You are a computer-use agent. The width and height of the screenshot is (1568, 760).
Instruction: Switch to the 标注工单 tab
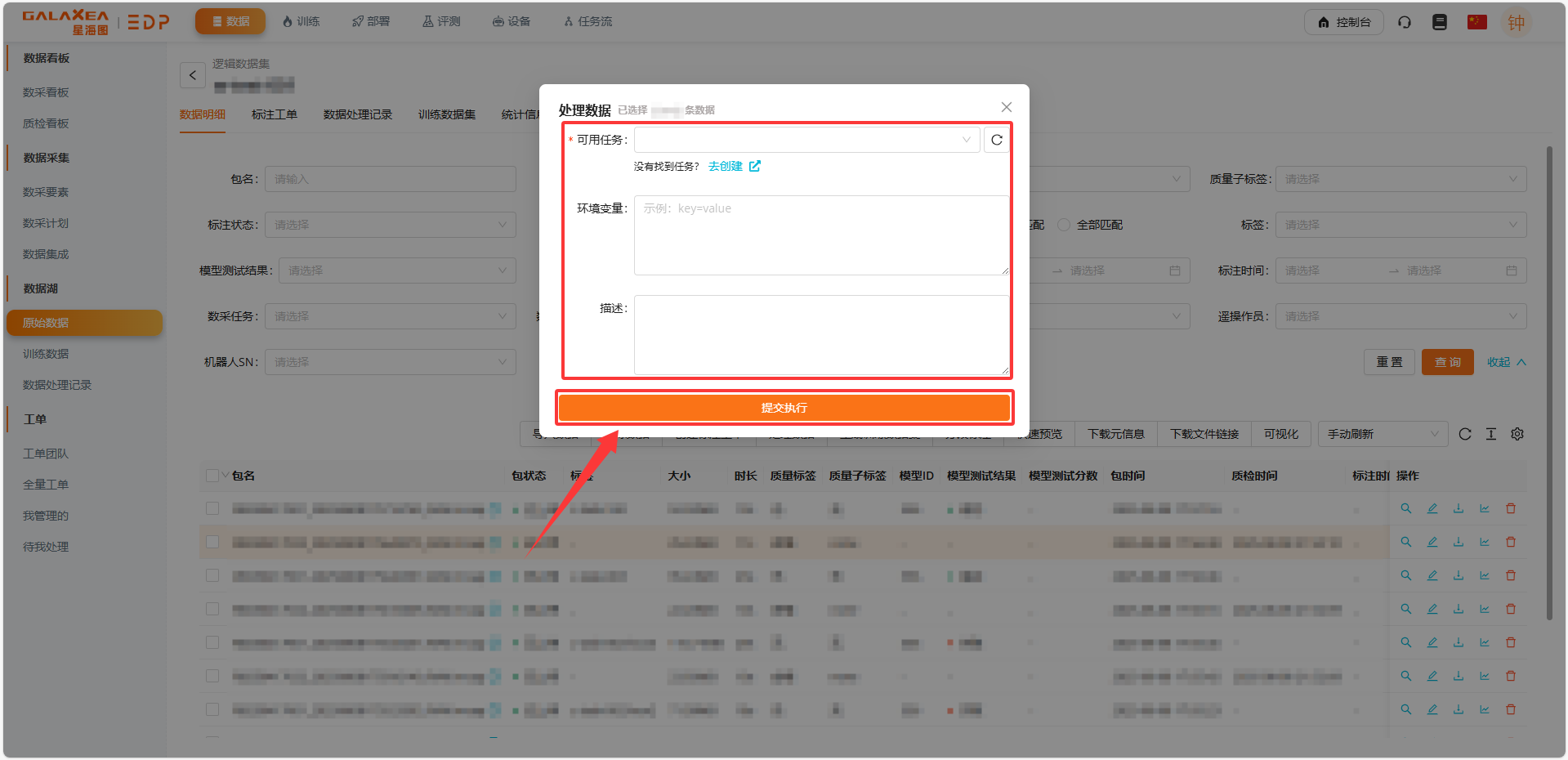(x=274, y=114)
